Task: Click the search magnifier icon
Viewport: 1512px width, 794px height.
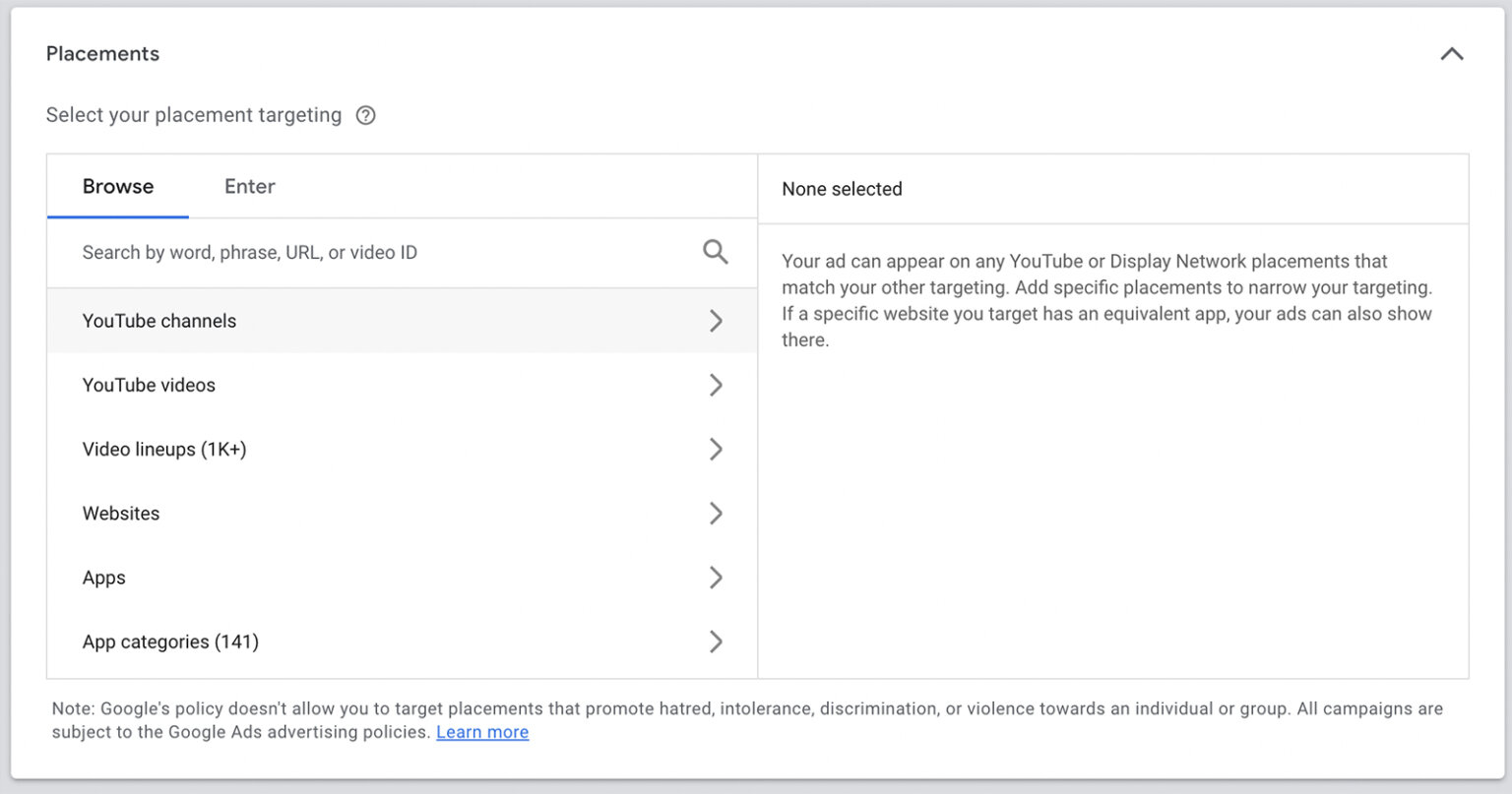Action: coord(715,252)
